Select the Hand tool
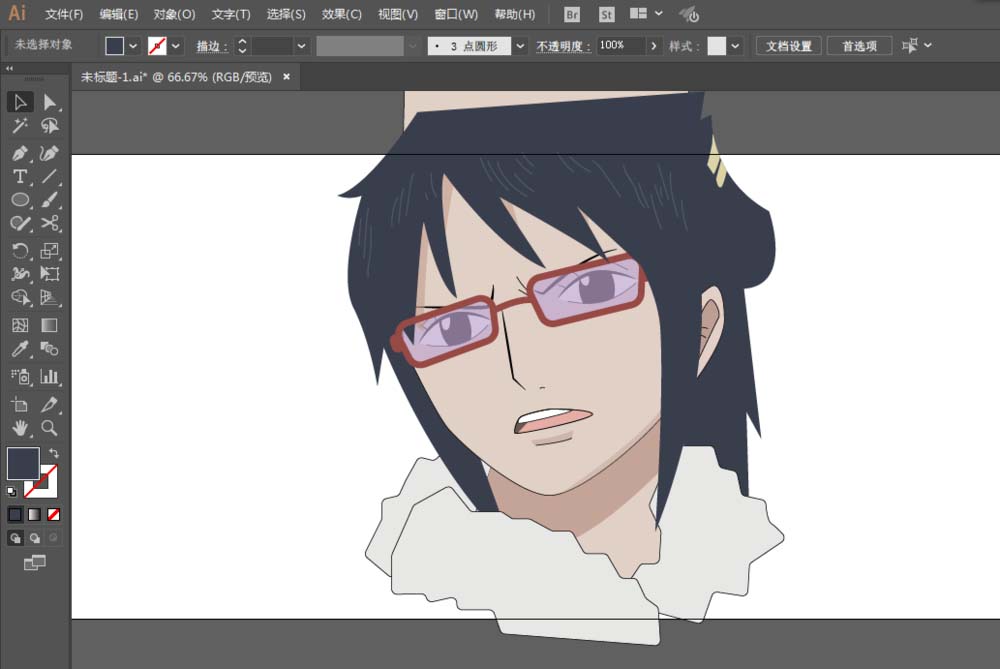 pyautogui.click(x=20, y=428)
